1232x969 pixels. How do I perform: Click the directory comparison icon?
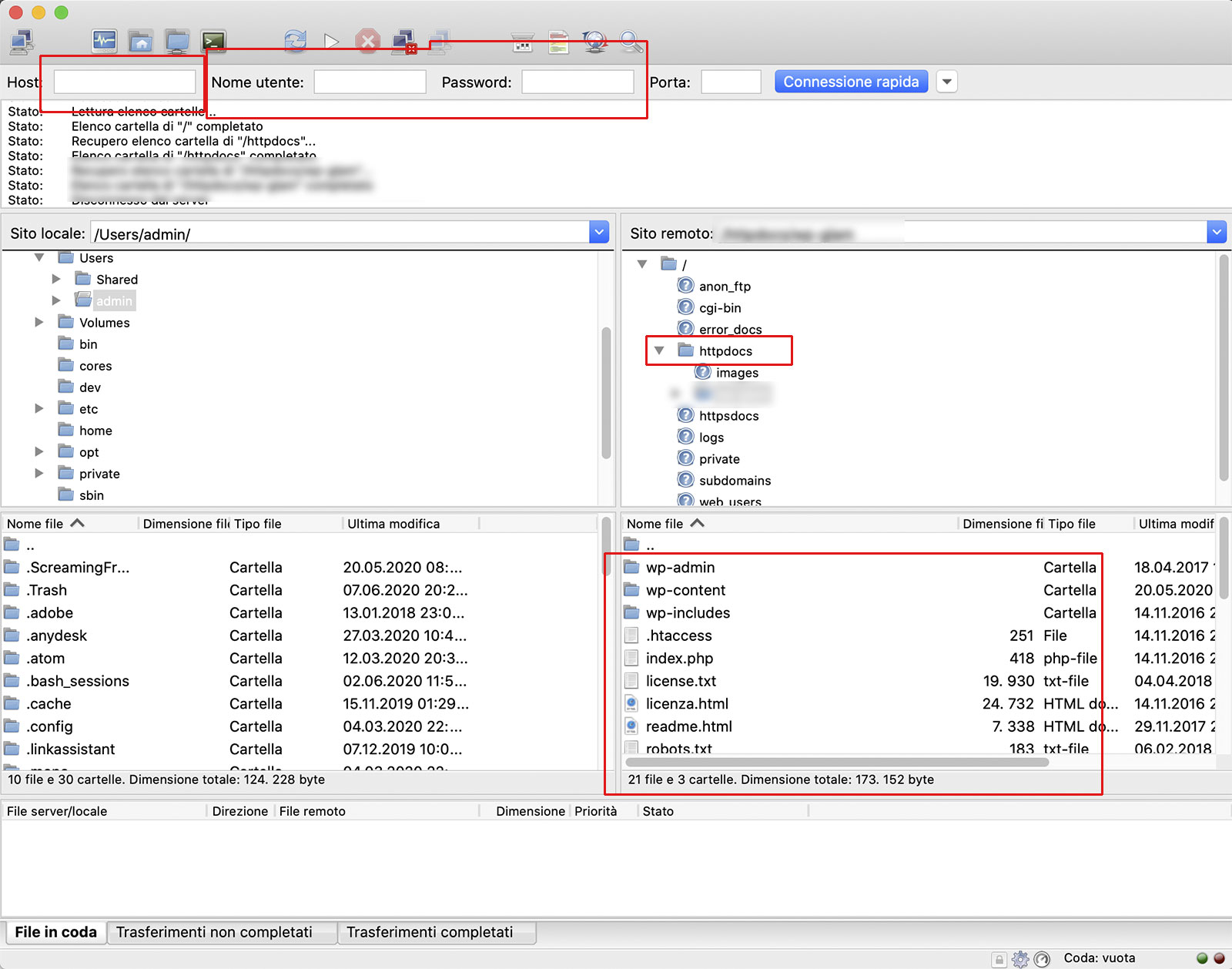[x=559, y=42]
